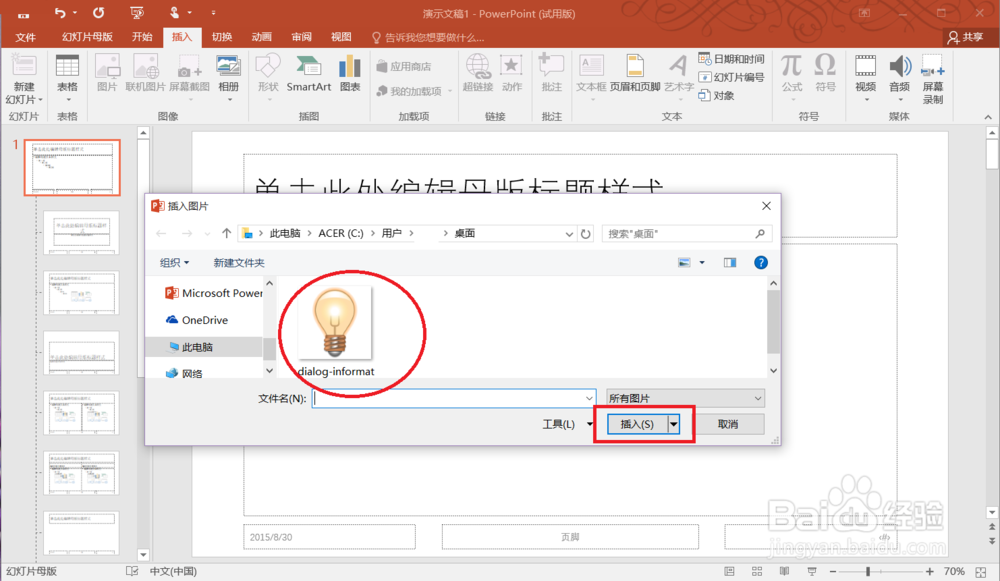
Task: Click the Hyperlink (超链接) icon
Action: (x=478, y=66)
